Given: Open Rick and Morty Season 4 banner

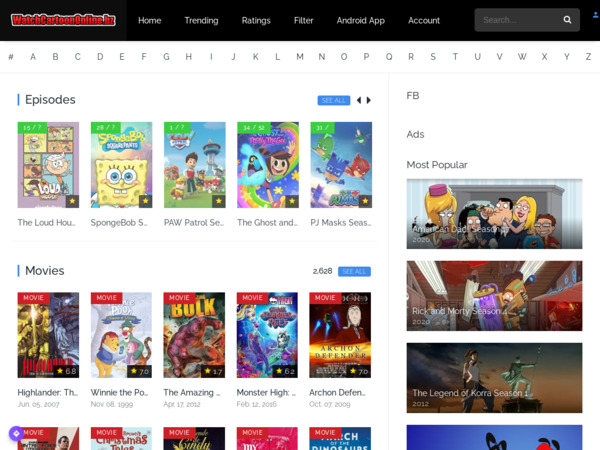Looking at the screenshot, I should (x=494, y=296).
